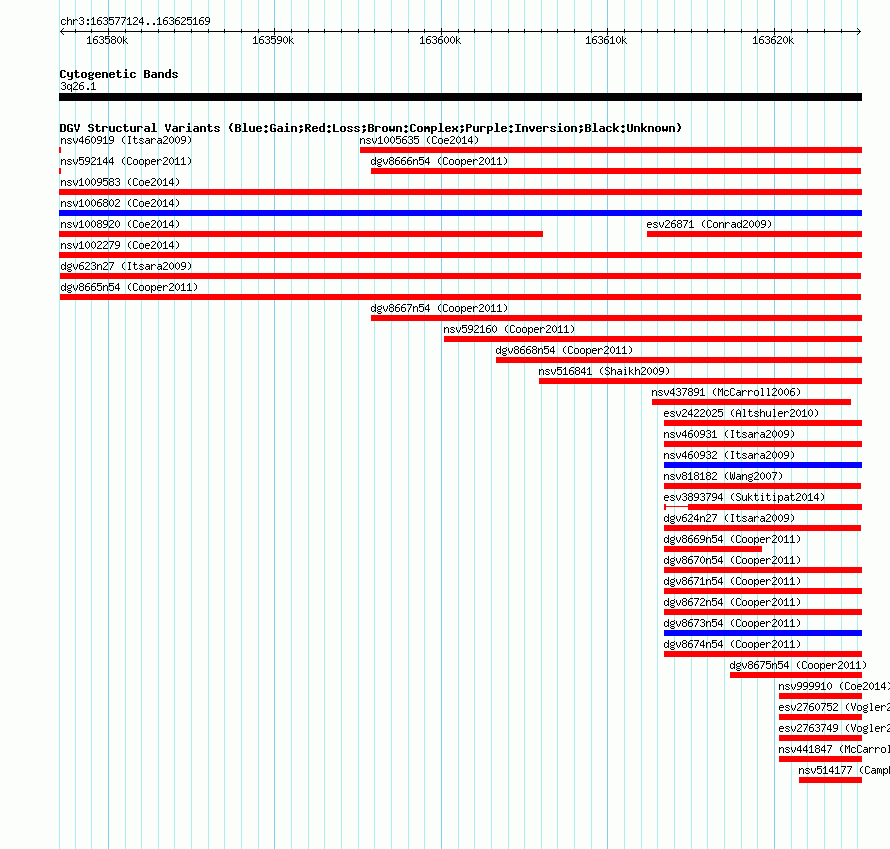Click the red nsv1008920 loss bar
890x849 pixels.
click(x=301, y=234)
